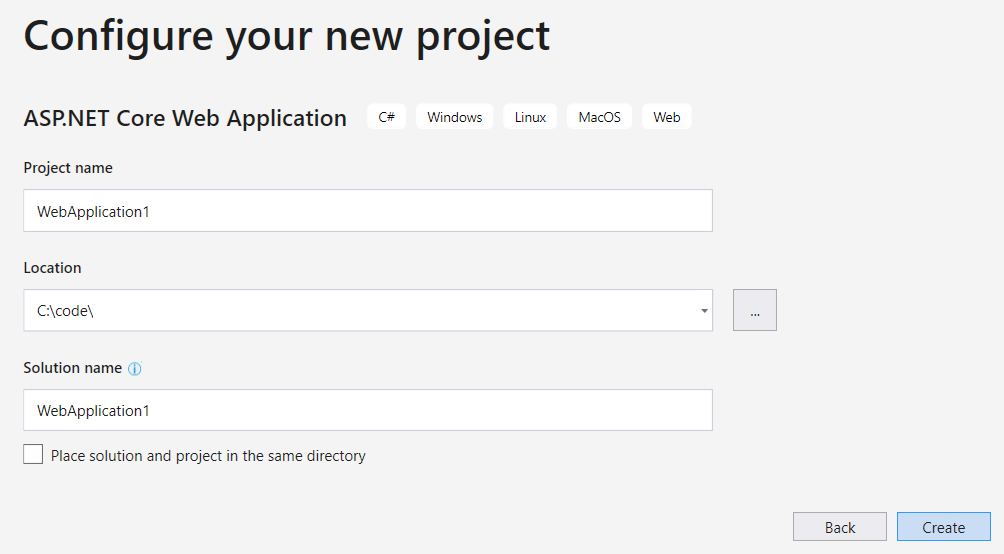Click the Location path C:\code\ box
1004x554 pixels.
click(360, 311)
